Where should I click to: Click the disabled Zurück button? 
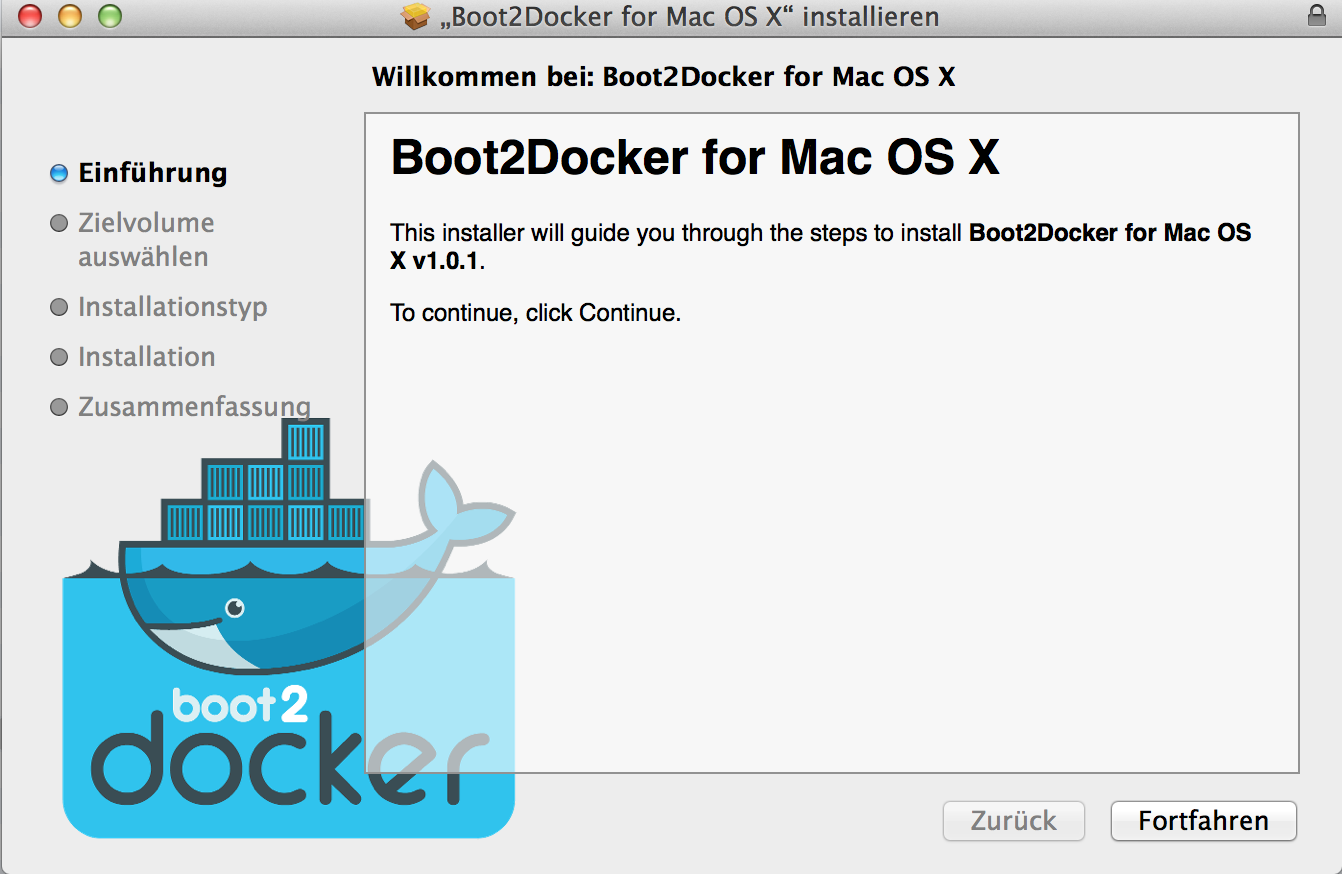click(x=1014, y=821)
